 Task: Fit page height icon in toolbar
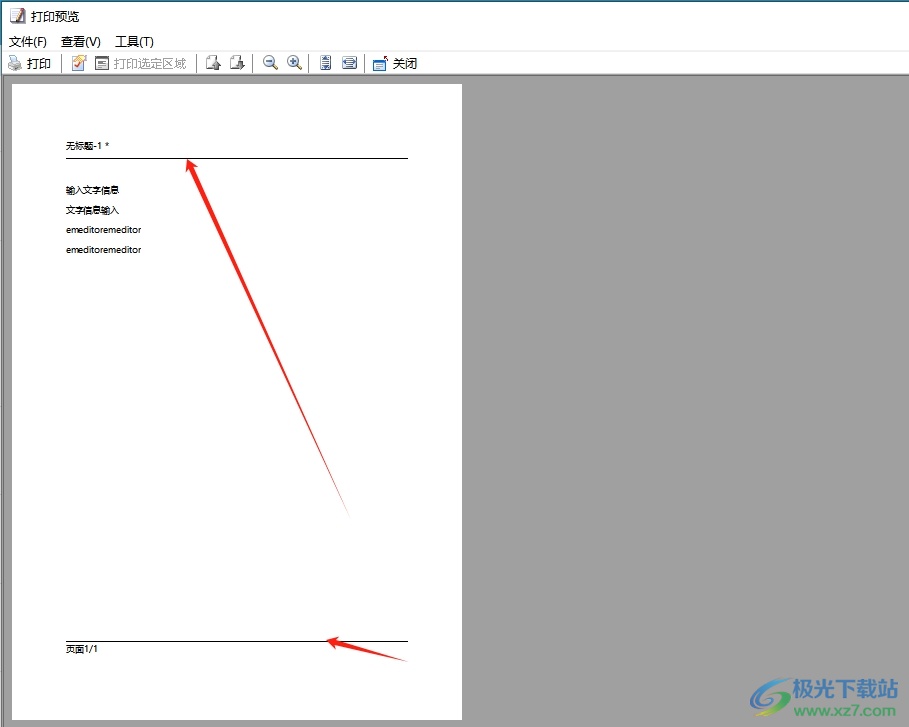(325, 63)
